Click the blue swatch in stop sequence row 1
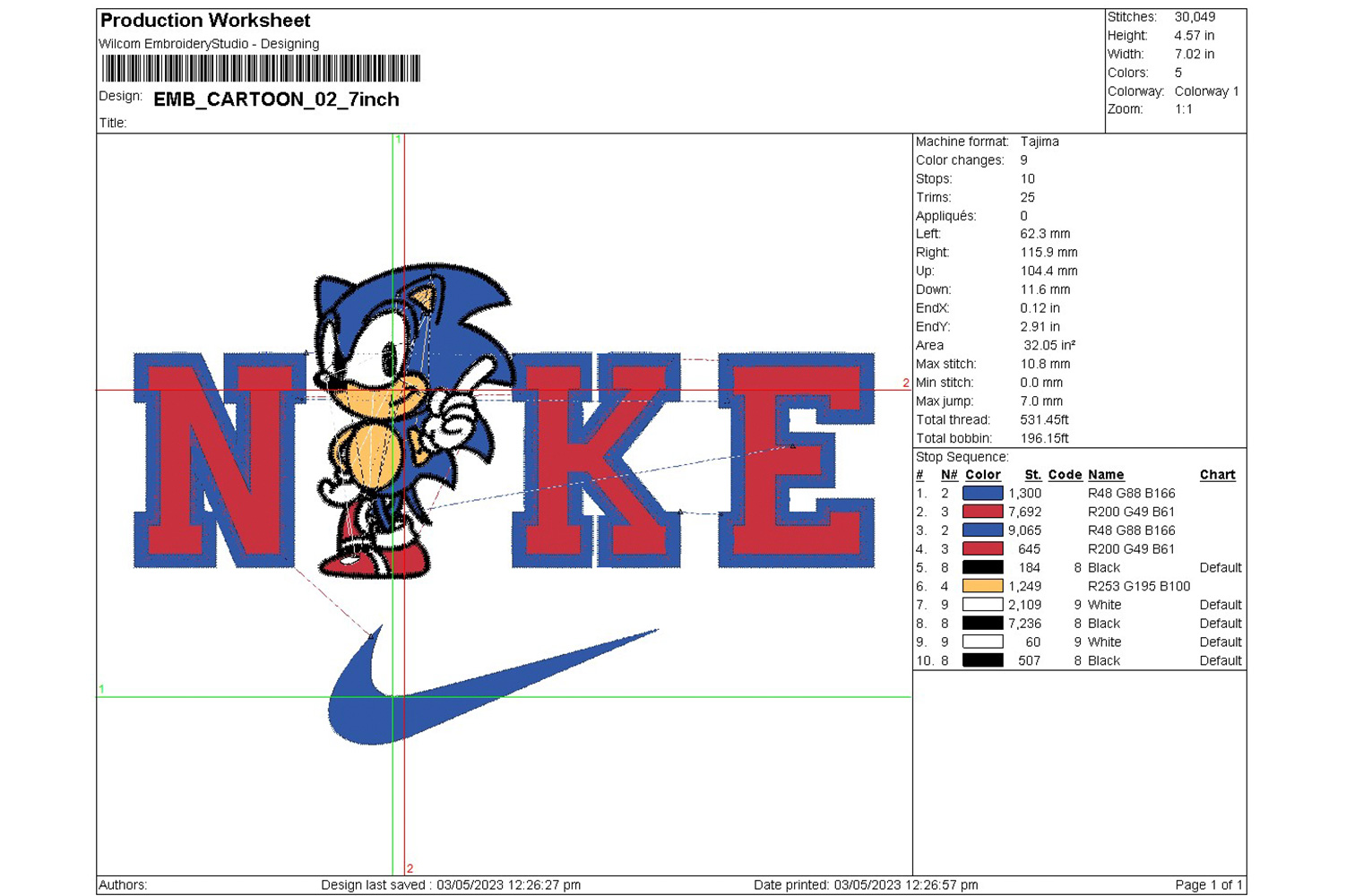 click(x=982, y=493)
